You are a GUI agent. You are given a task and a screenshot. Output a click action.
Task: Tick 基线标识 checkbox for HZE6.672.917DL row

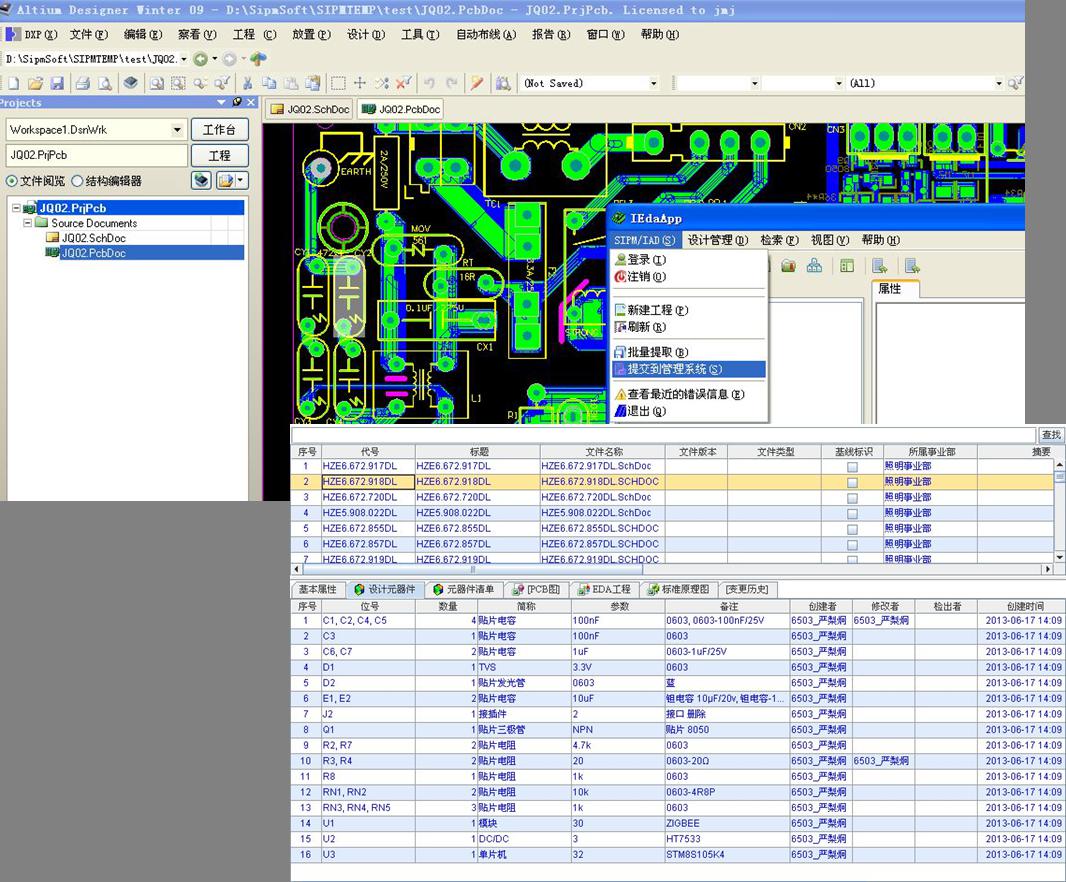pyautogui.click(x=852, y=467)
